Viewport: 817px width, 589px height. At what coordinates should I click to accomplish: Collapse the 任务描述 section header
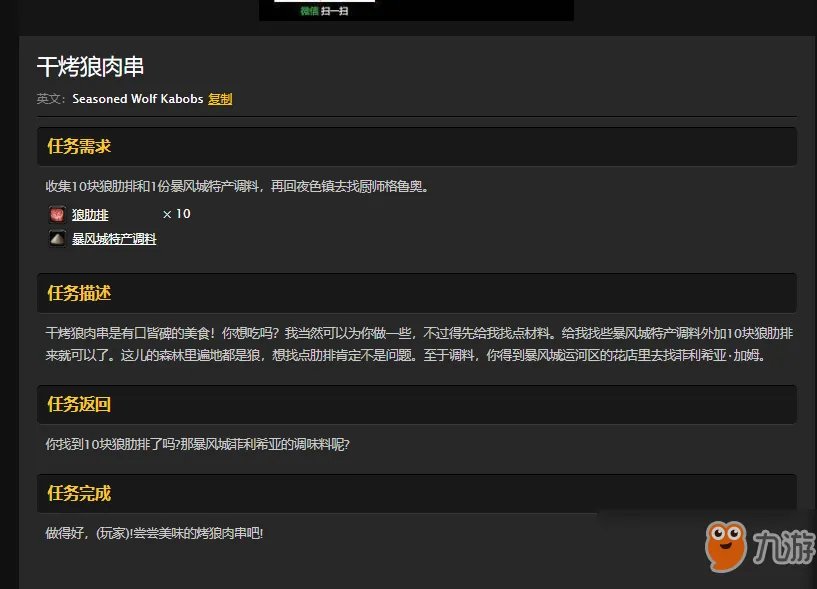click(x=80, y=293)
